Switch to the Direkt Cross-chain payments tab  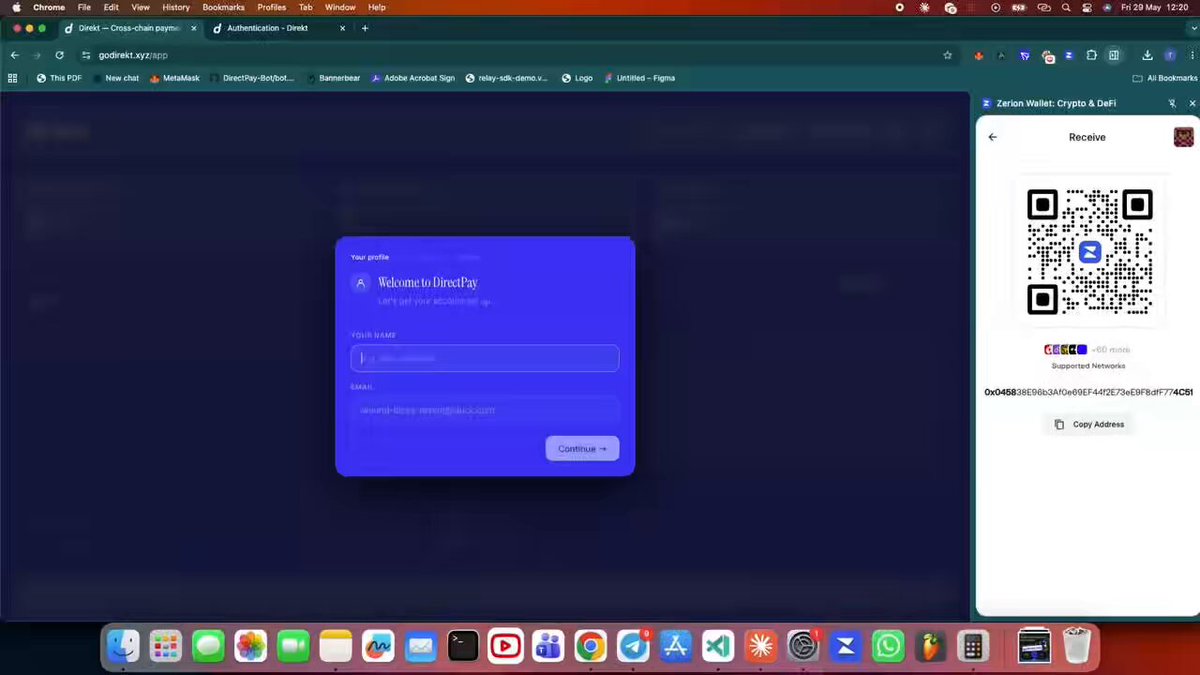tap(128, 28)
